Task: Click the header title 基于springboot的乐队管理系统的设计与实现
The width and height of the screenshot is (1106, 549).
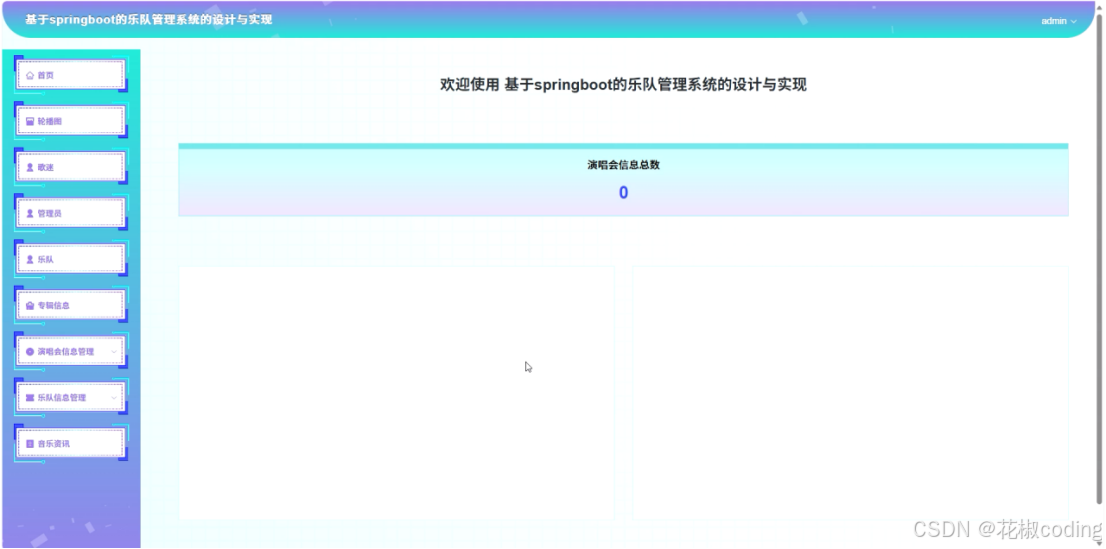Action: (149, 20)
